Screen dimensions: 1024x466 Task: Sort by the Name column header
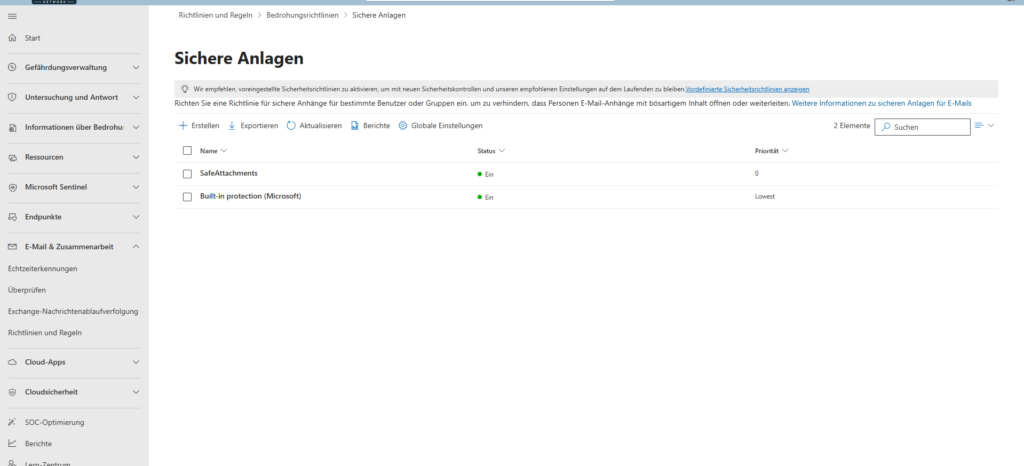click(213, 151)
